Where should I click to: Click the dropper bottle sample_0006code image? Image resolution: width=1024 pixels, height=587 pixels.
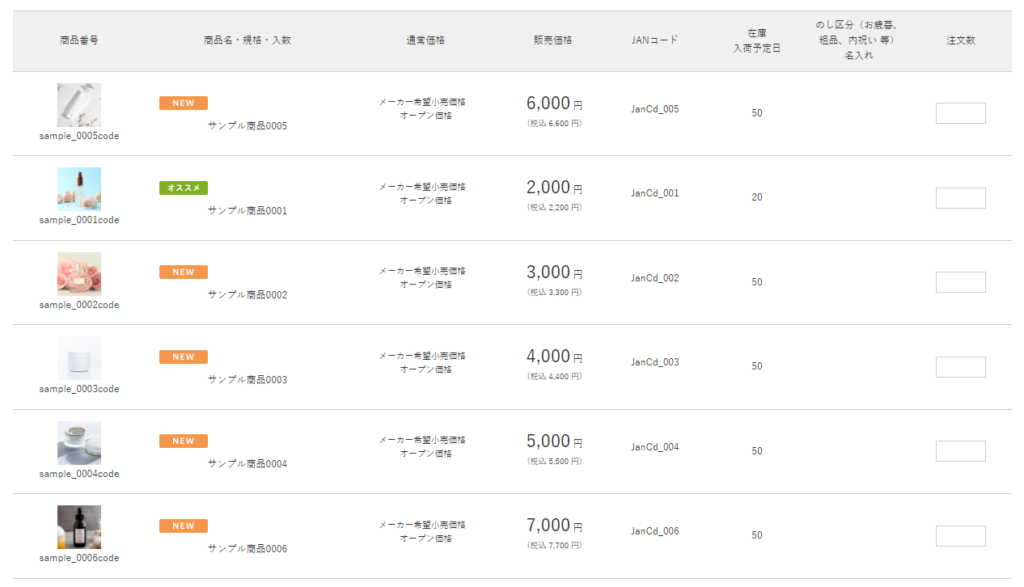[x=79, y=527]
